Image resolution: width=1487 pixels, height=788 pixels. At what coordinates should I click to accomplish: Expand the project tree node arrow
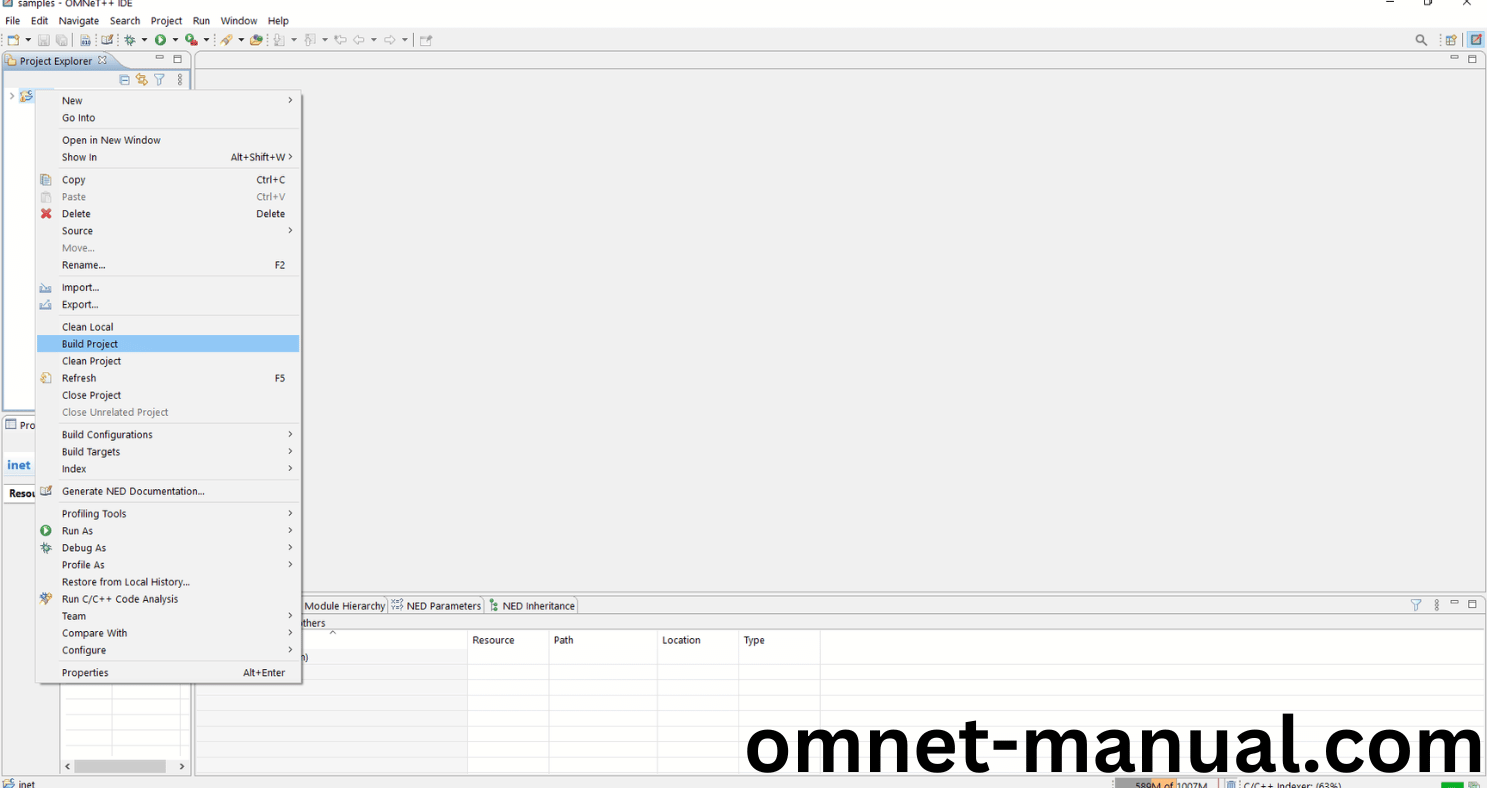click(x=11, y=96)
